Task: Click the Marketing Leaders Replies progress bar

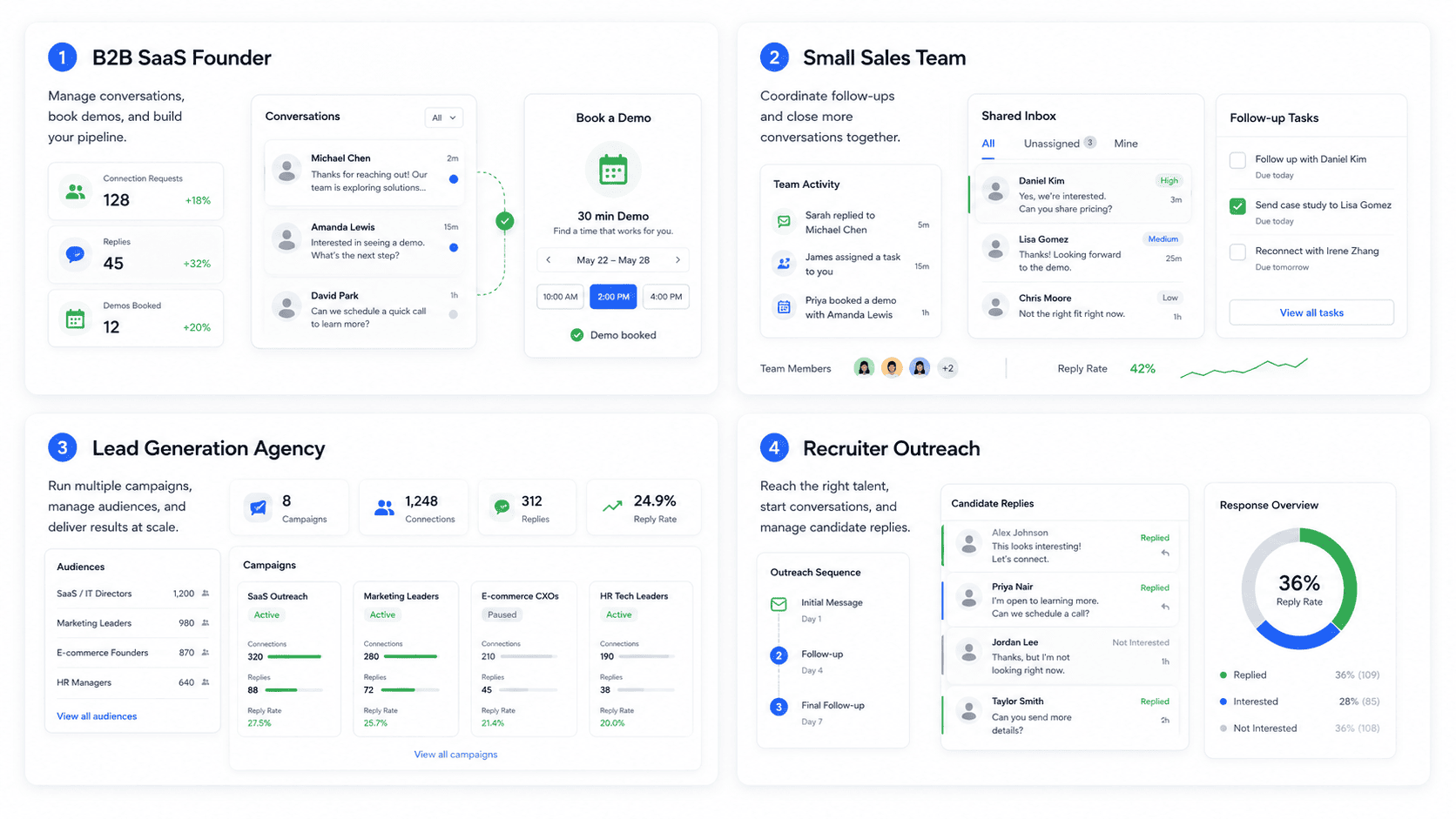Action: pyautogui.click(x=411, y=690)
